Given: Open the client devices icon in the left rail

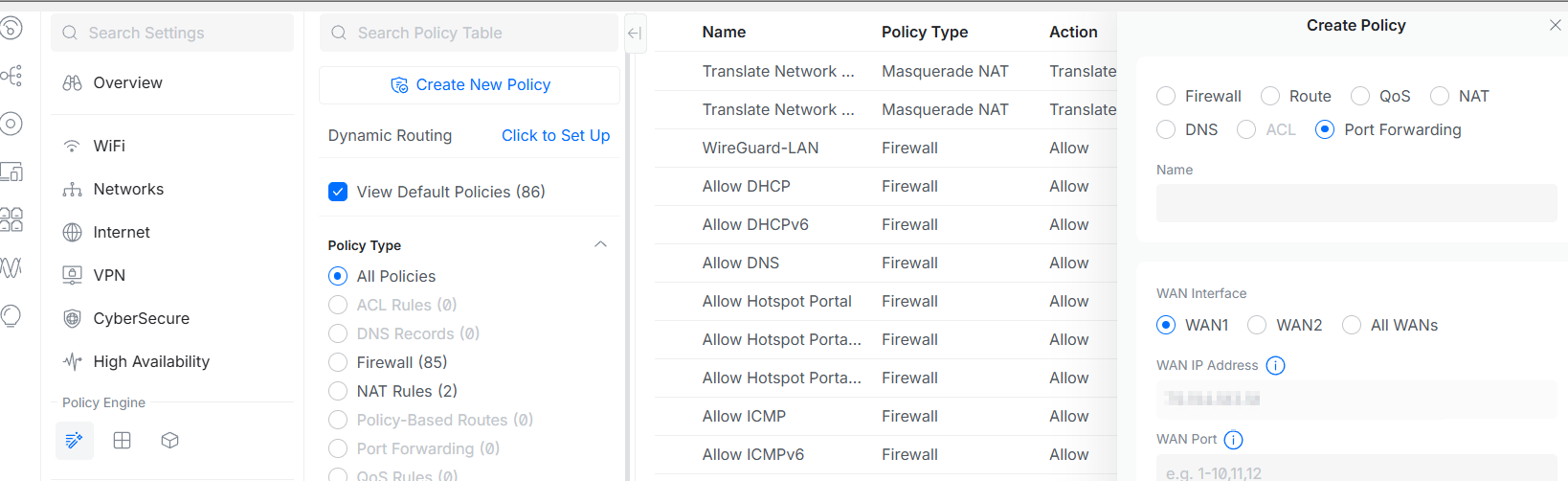Looking at the screenshot, I should coord(11,172).
